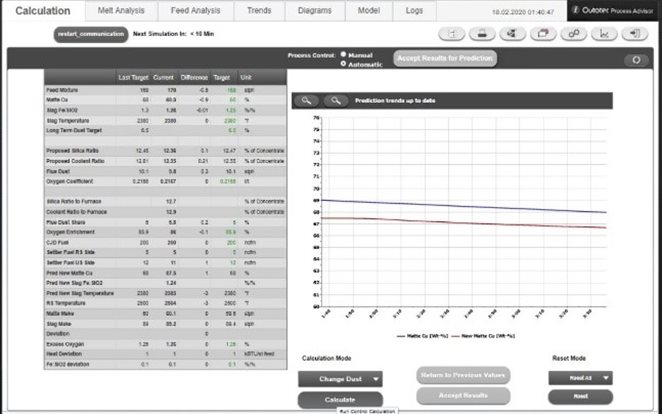Image resolution: width=662 pixels, height=414 pixels.
Task: Click the chain link icon button
Action: 574,33
